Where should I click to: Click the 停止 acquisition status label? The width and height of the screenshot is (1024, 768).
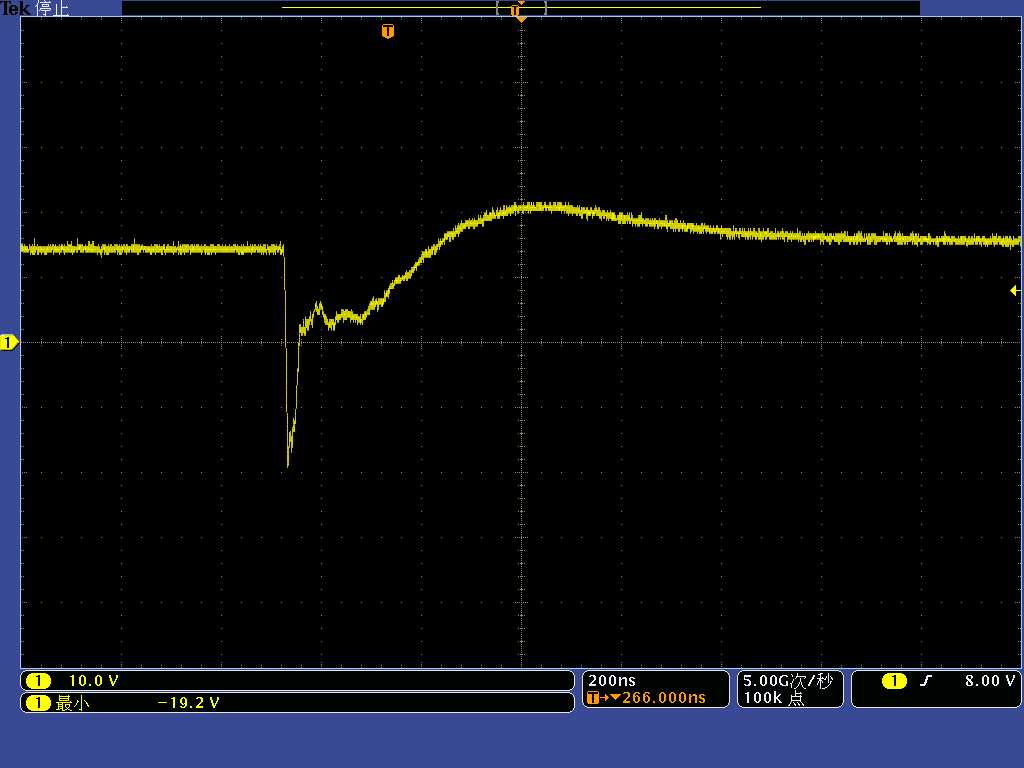52,8
